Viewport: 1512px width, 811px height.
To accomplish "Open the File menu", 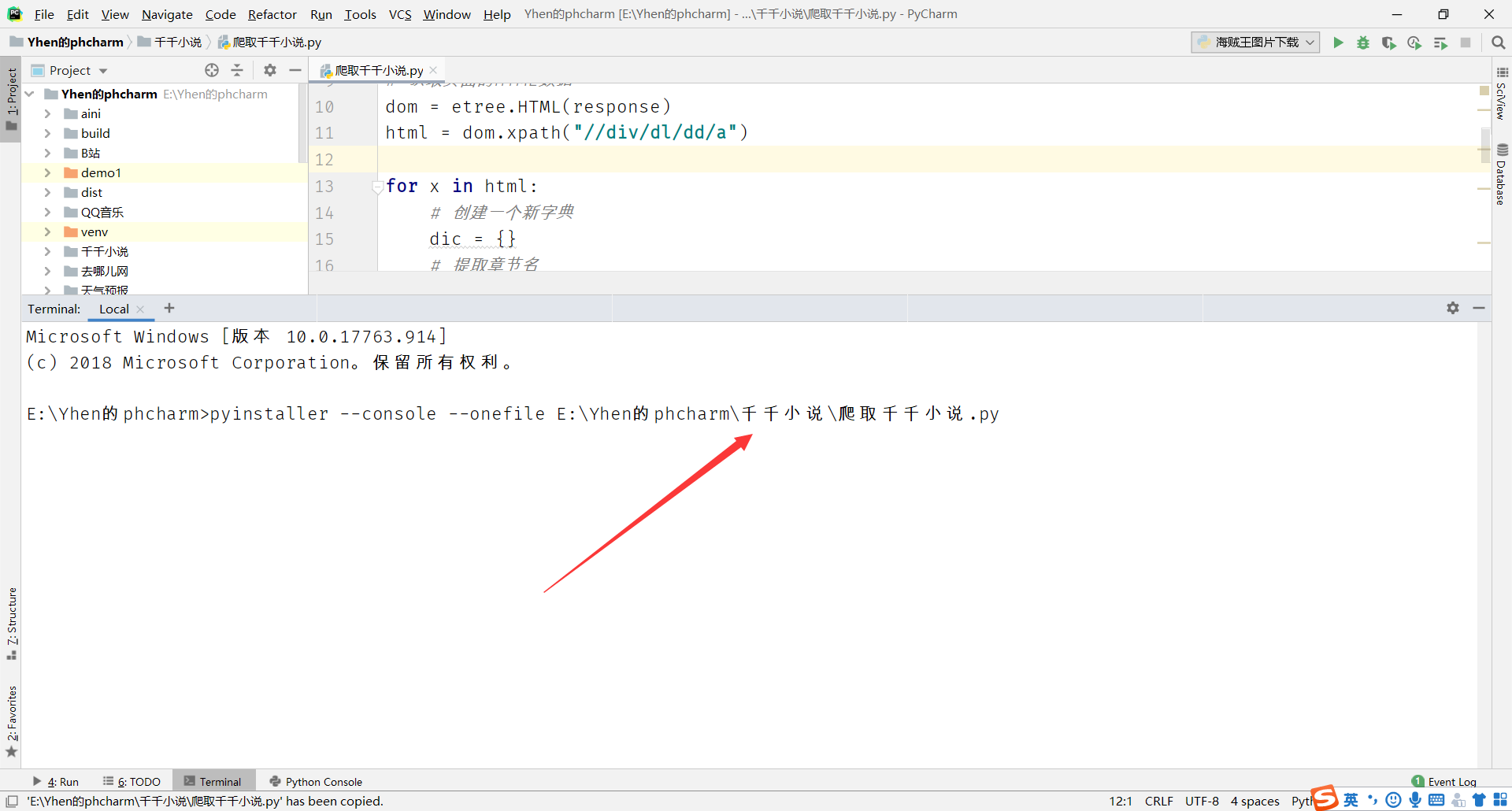I will pos(44,14).
